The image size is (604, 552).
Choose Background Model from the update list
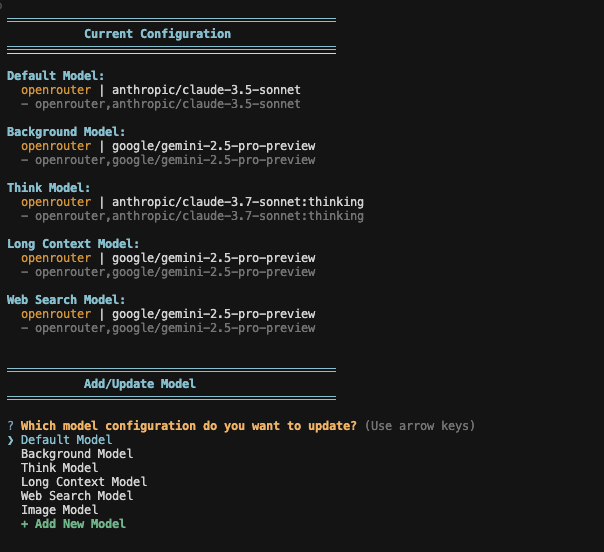coord(76,454)
